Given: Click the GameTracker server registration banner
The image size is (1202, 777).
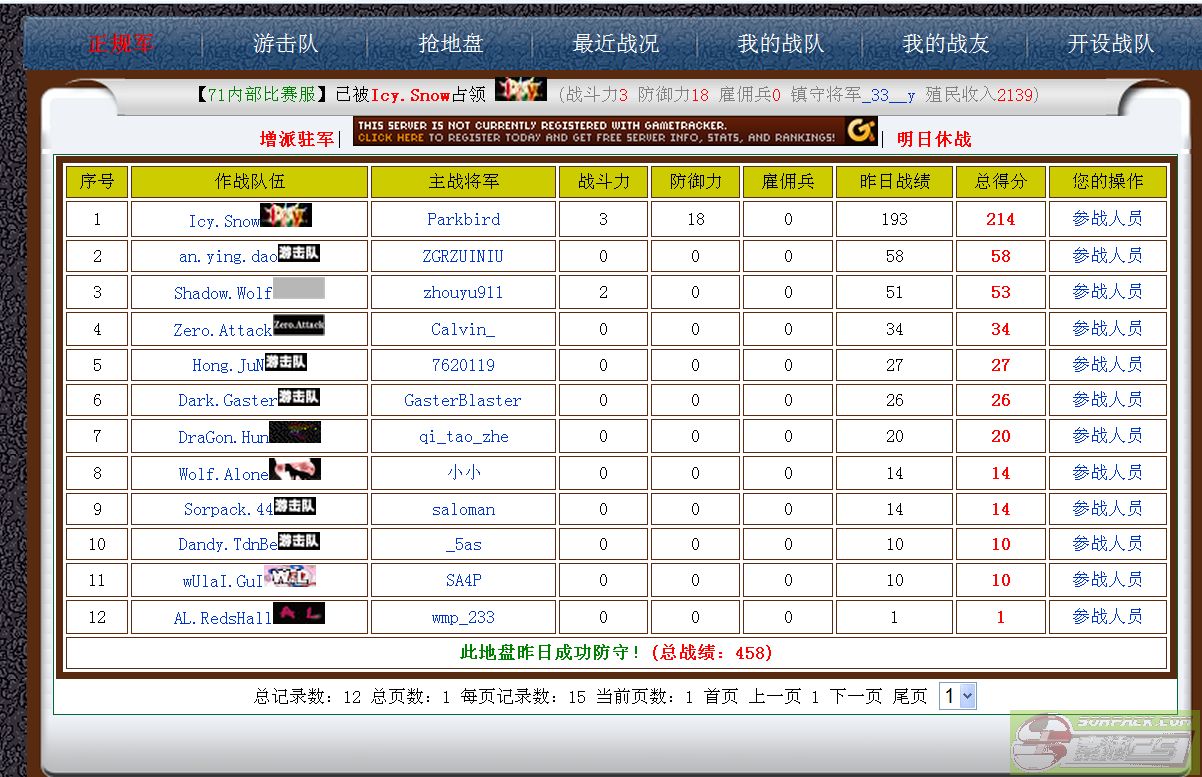Looking at the screenshot, I should click(x=615, y=132).
